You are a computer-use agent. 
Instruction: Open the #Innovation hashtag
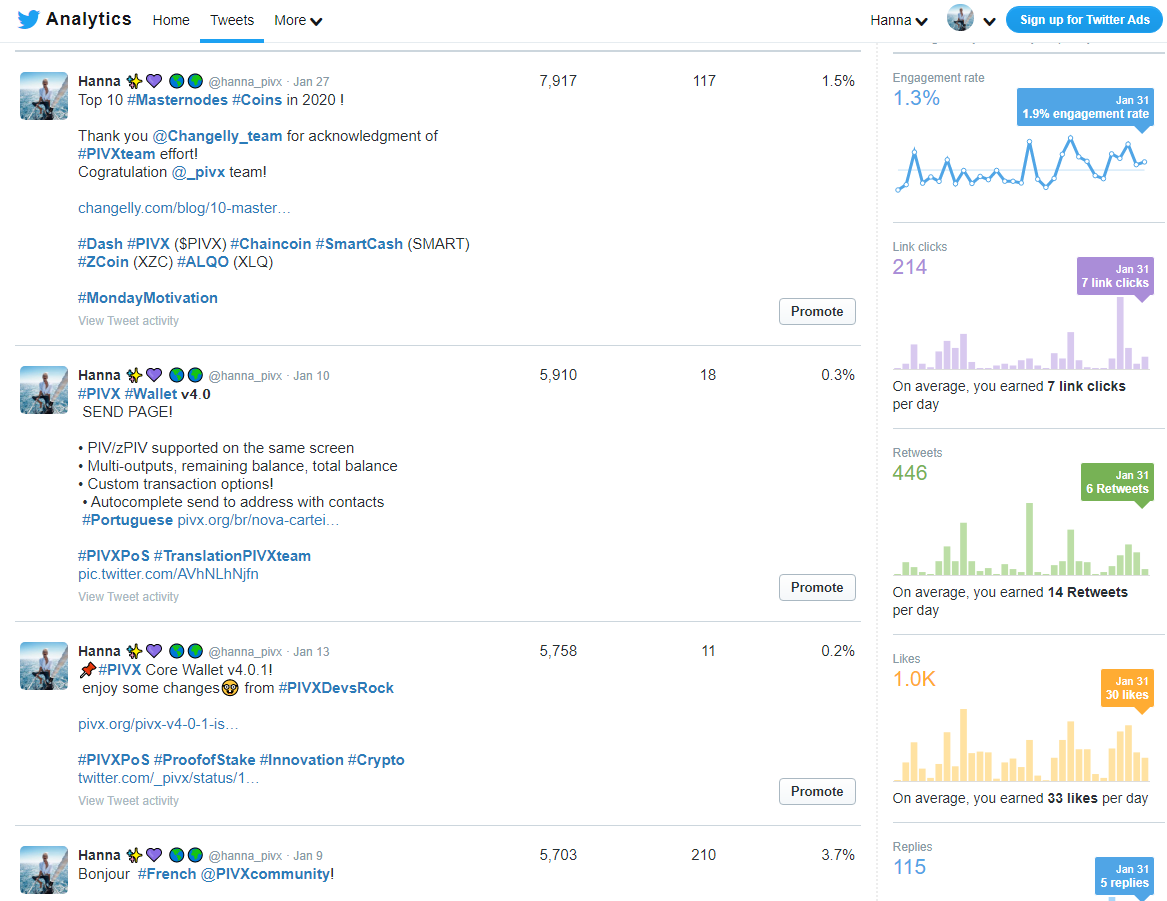tap(301, 760)
